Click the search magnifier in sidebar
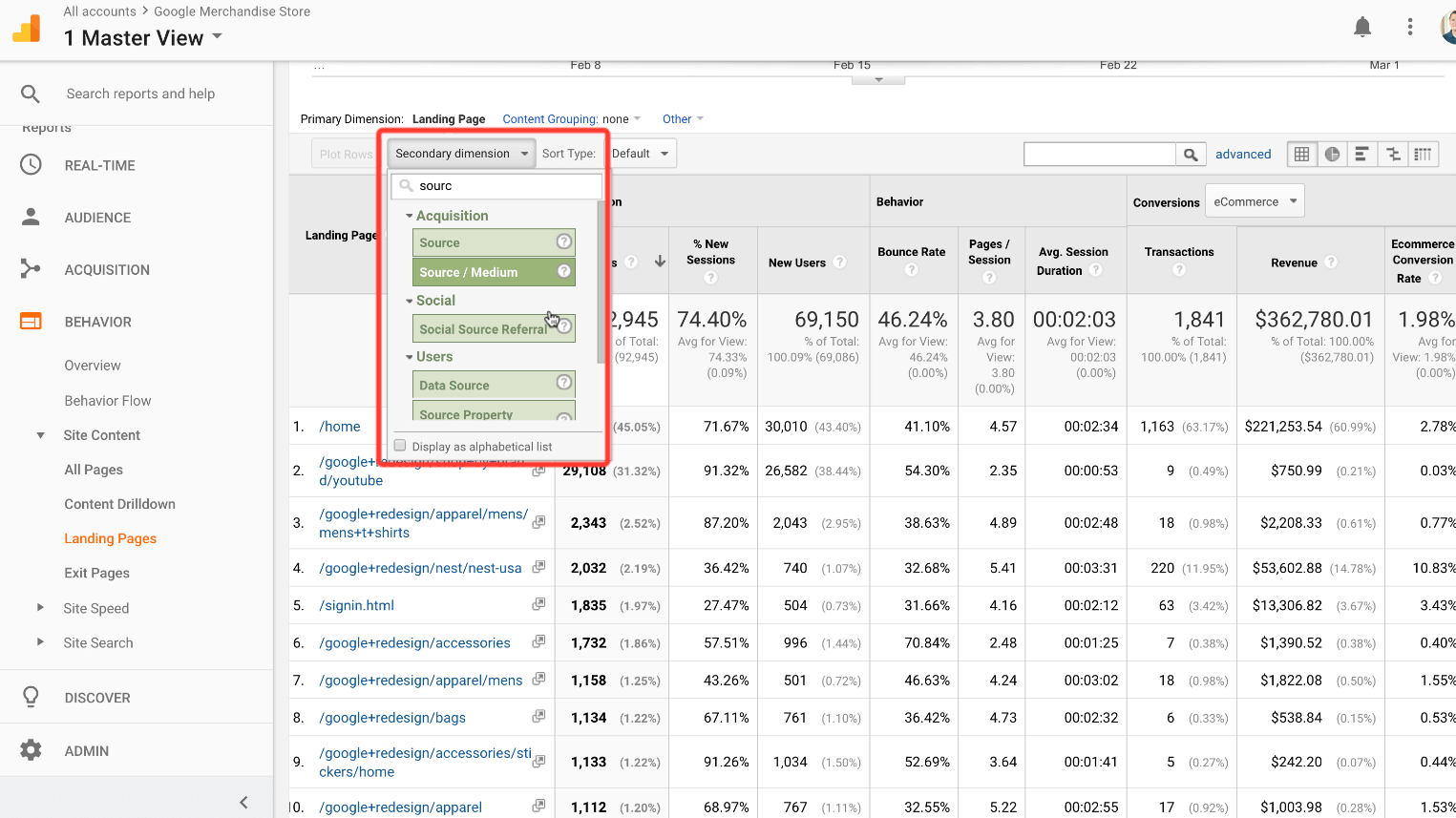 click(x=31, y=94)
